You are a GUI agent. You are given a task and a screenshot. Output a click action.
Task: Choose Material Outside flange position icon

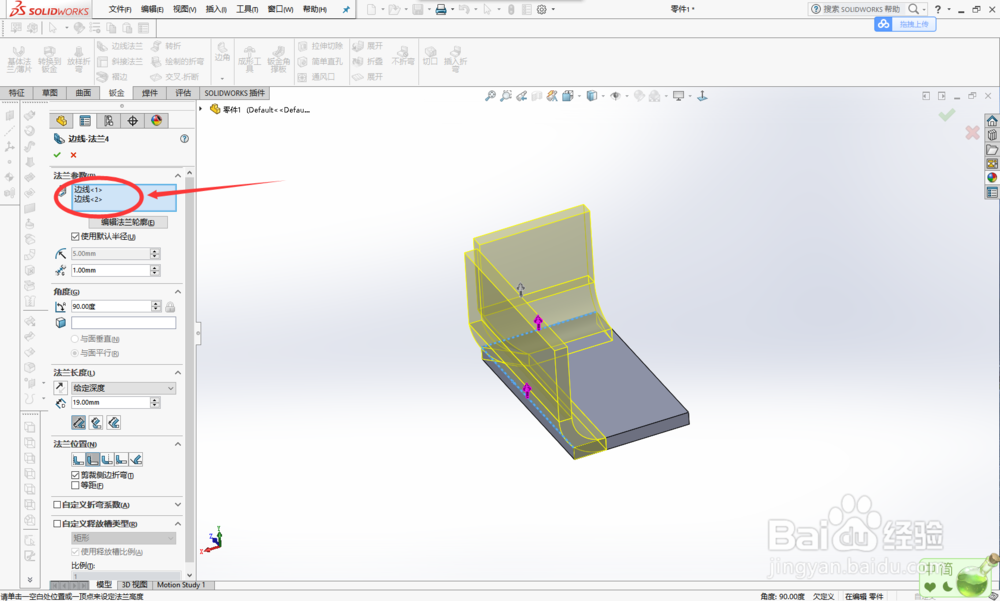pos(92,459)
